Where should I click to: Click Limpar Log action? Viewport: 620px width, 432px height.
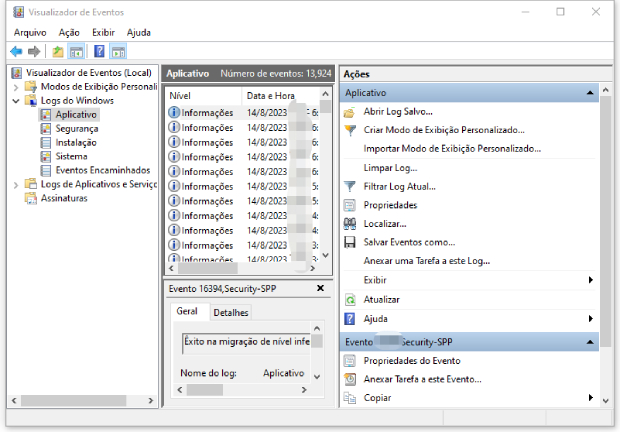[390, 168]
